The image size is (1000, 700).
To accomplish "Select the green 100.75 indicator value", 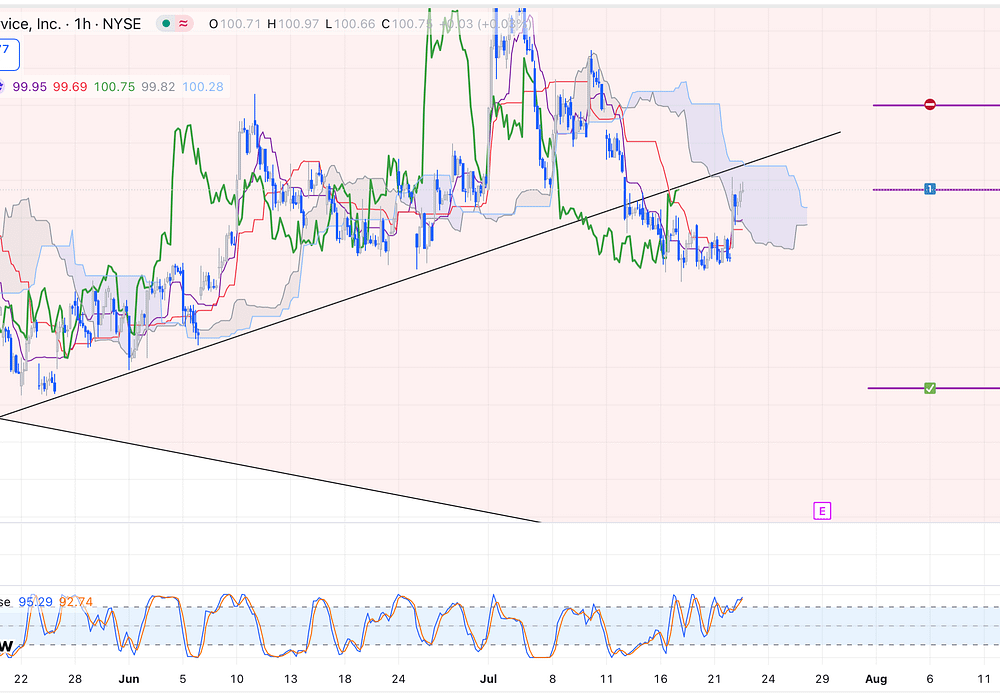I will pyautogui.click(x=114, y=87).
